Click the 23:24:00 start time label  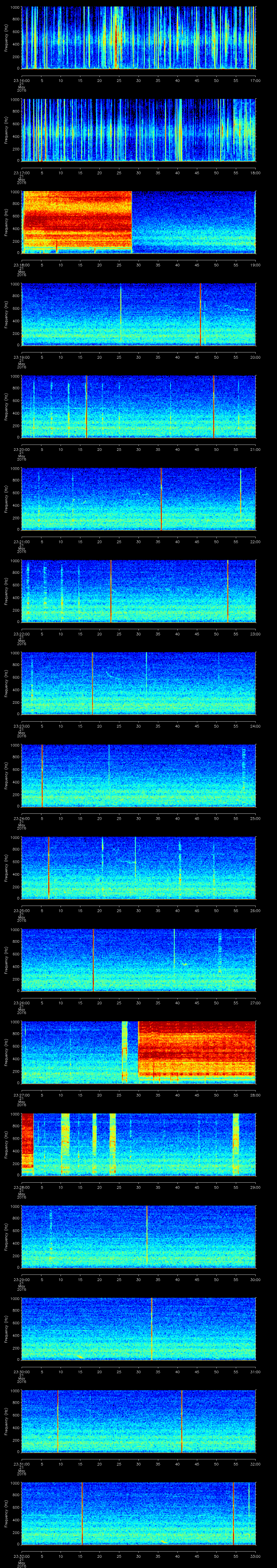(21, 819)
